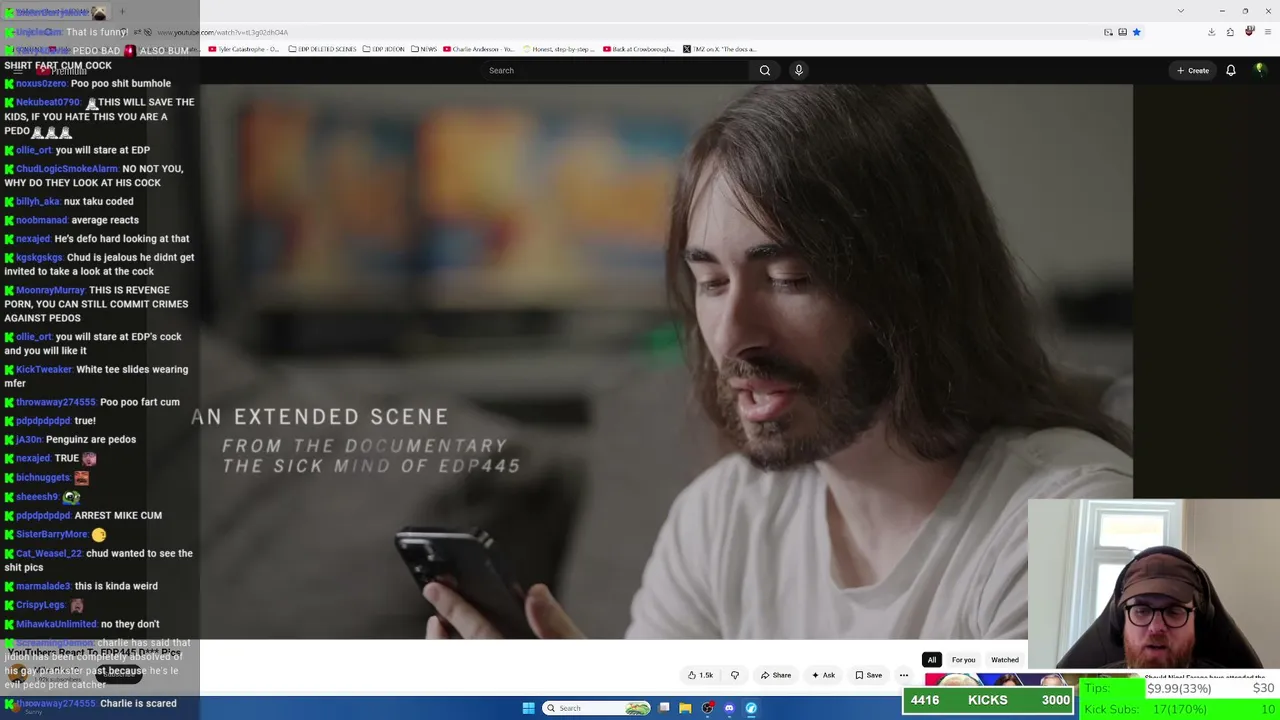1280x720 pixels.
Task: Click the YouTube search magnifier button
Action: (765, 70)
